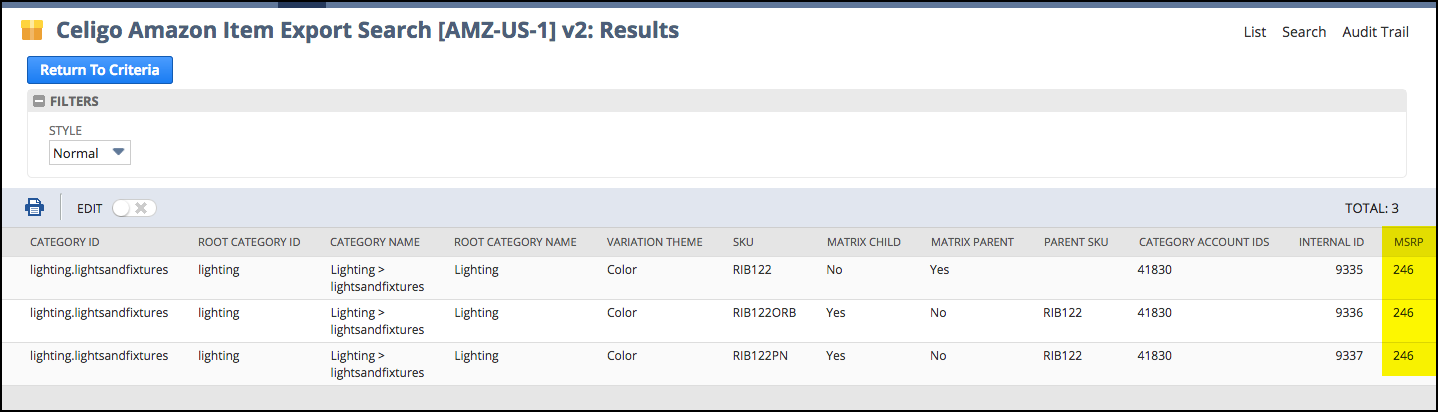
Task: Return to the search criteria
Action: tap(100, 70)
